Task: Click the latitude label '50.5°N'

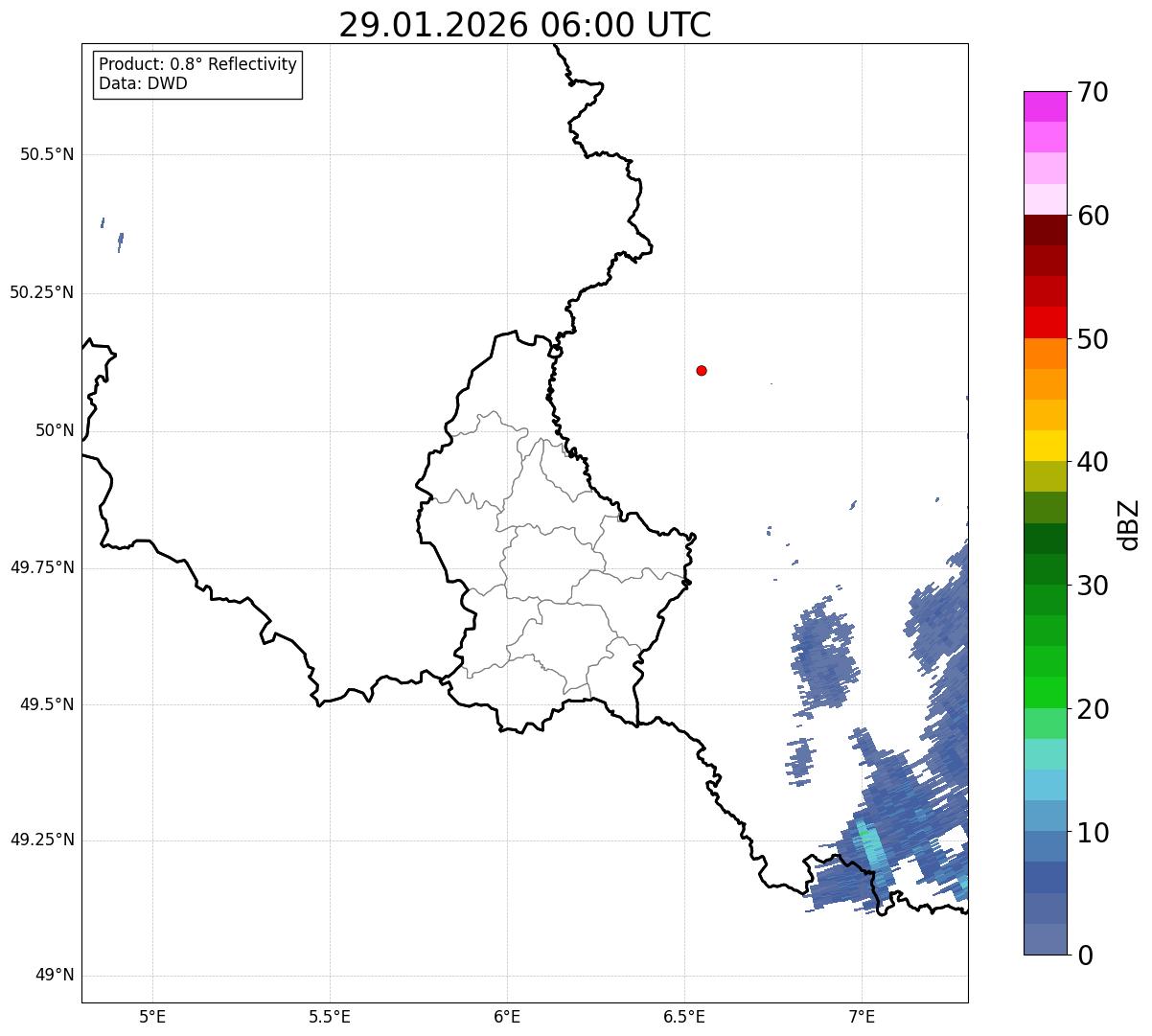Action: click(47, 154)
